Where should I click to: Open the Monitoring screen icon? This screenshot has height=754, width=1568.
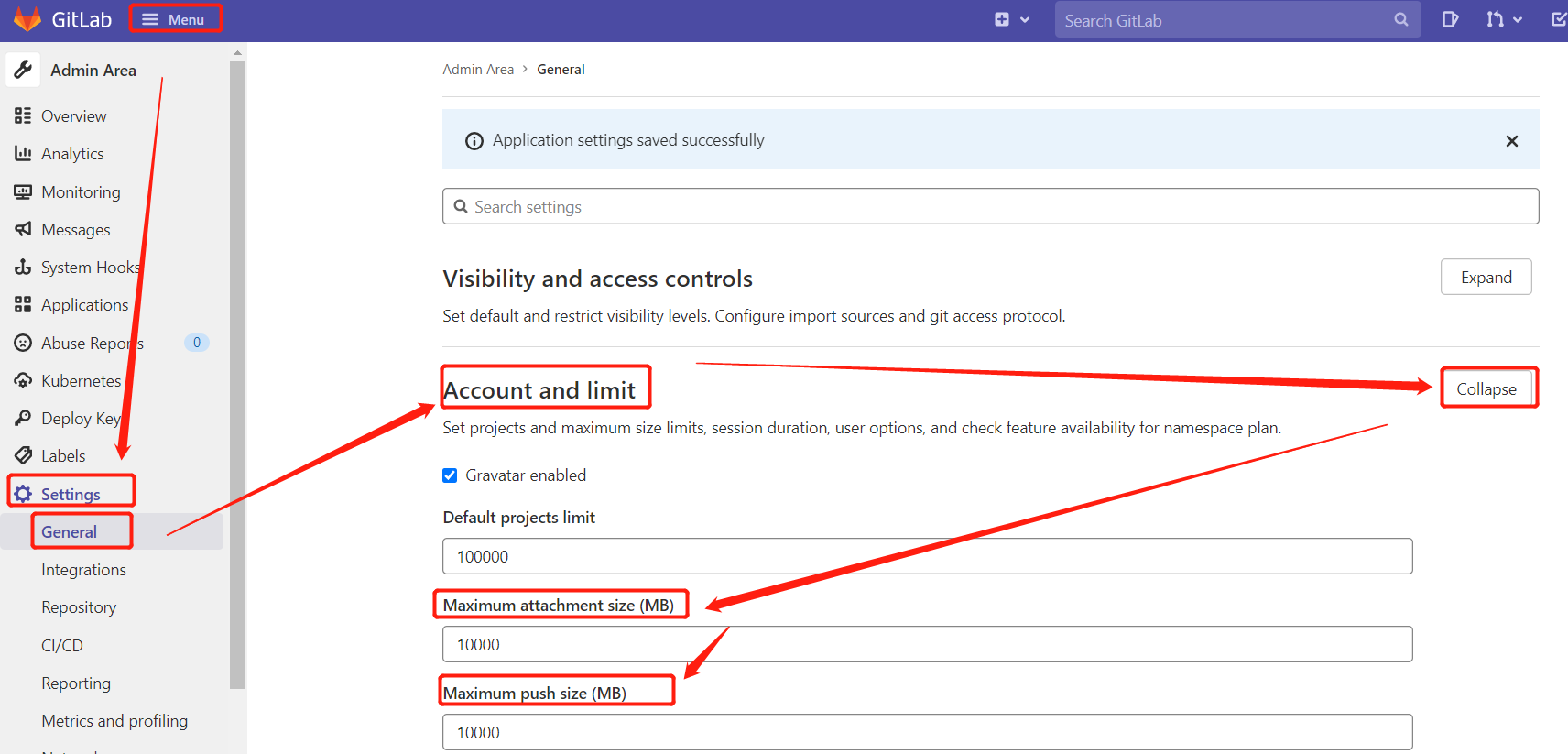23,191
